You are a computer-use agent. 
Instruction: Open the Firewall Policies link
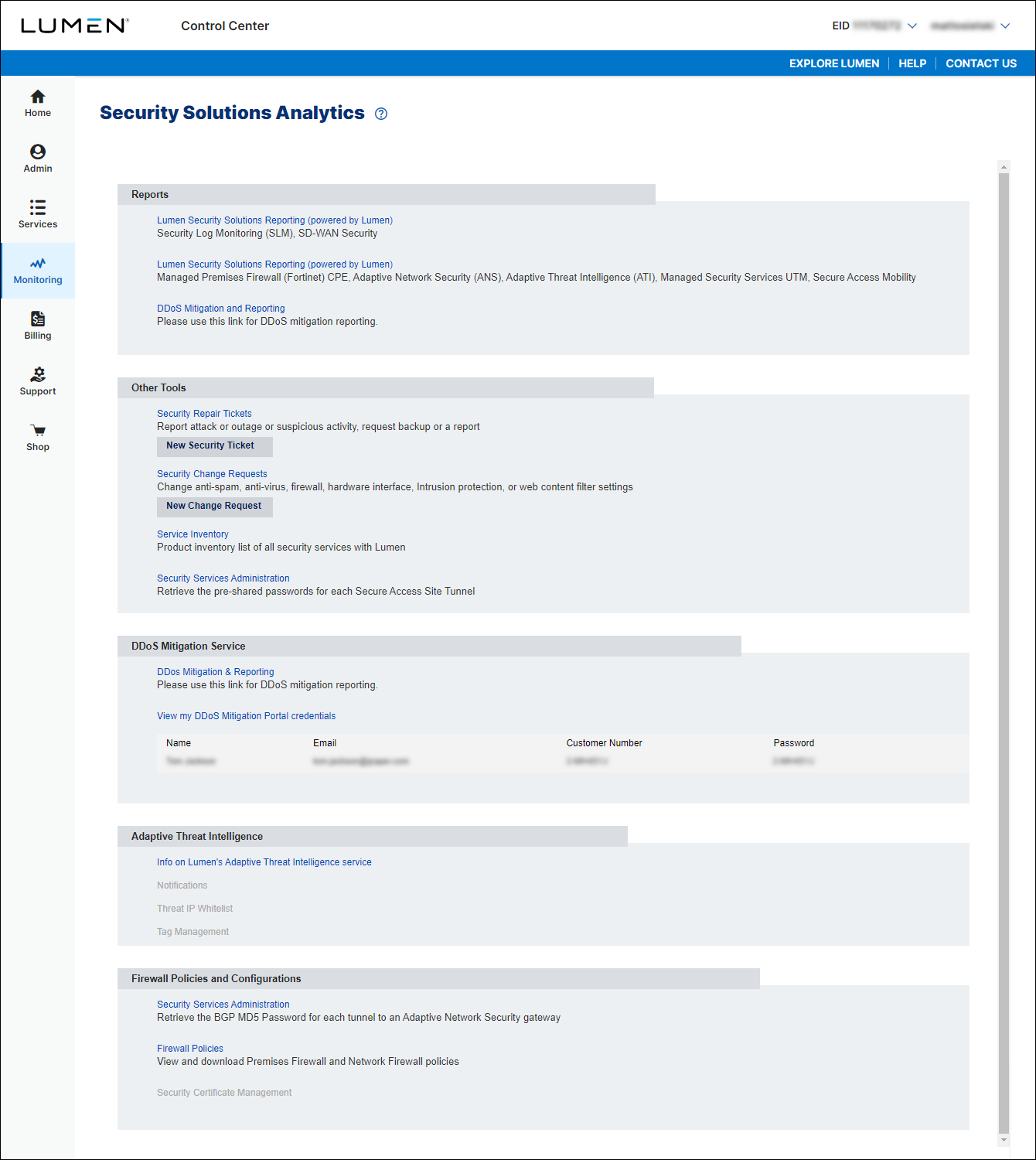(x=189, y=1049)
